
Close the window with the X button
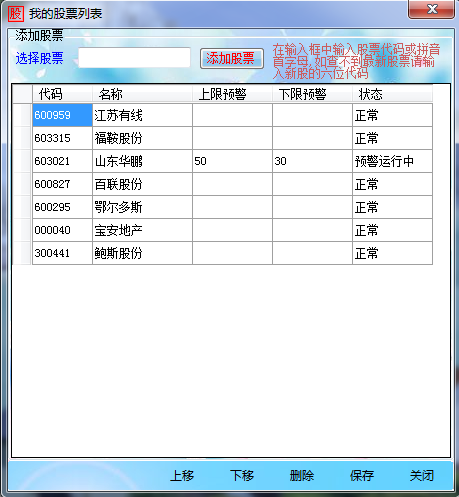coord(431,9)
